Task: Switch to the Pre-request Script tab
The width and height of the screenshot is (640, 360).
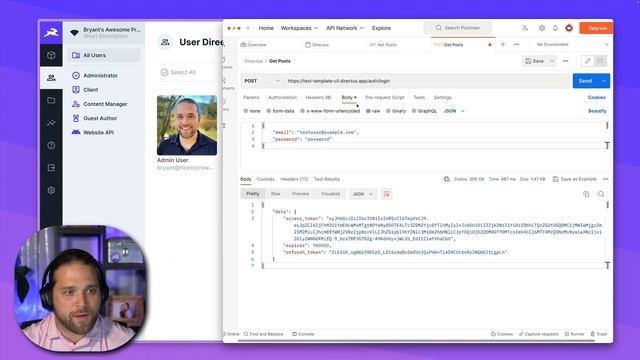Action: click(384, 97)
